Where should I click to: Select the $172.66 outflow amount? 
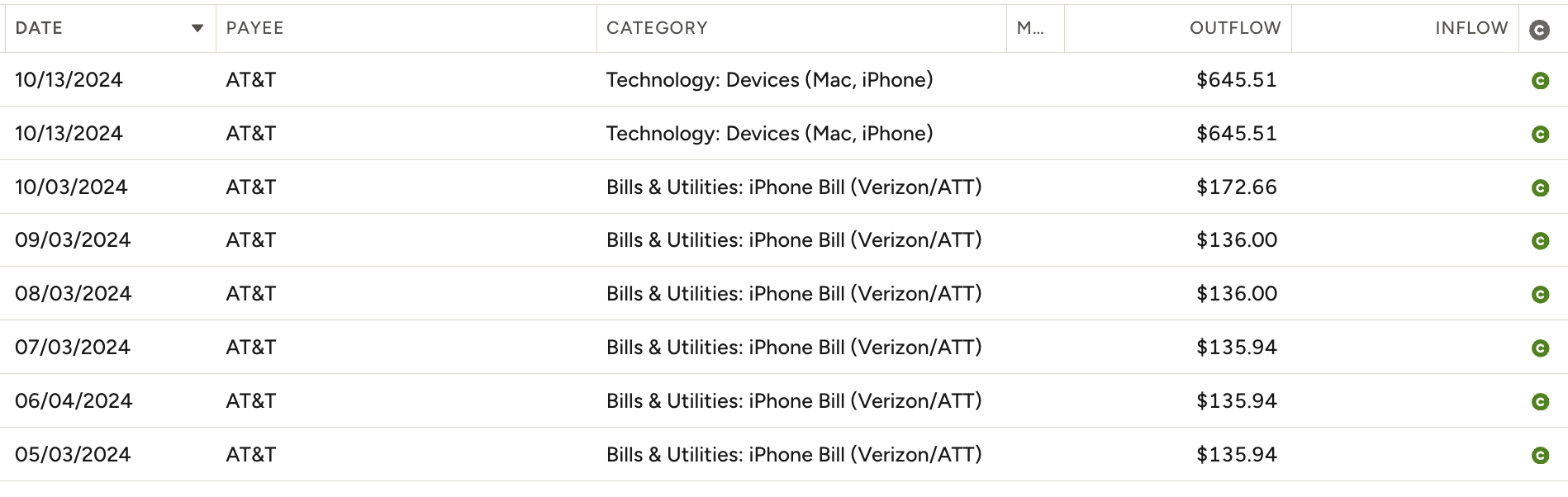[1236, 187]
